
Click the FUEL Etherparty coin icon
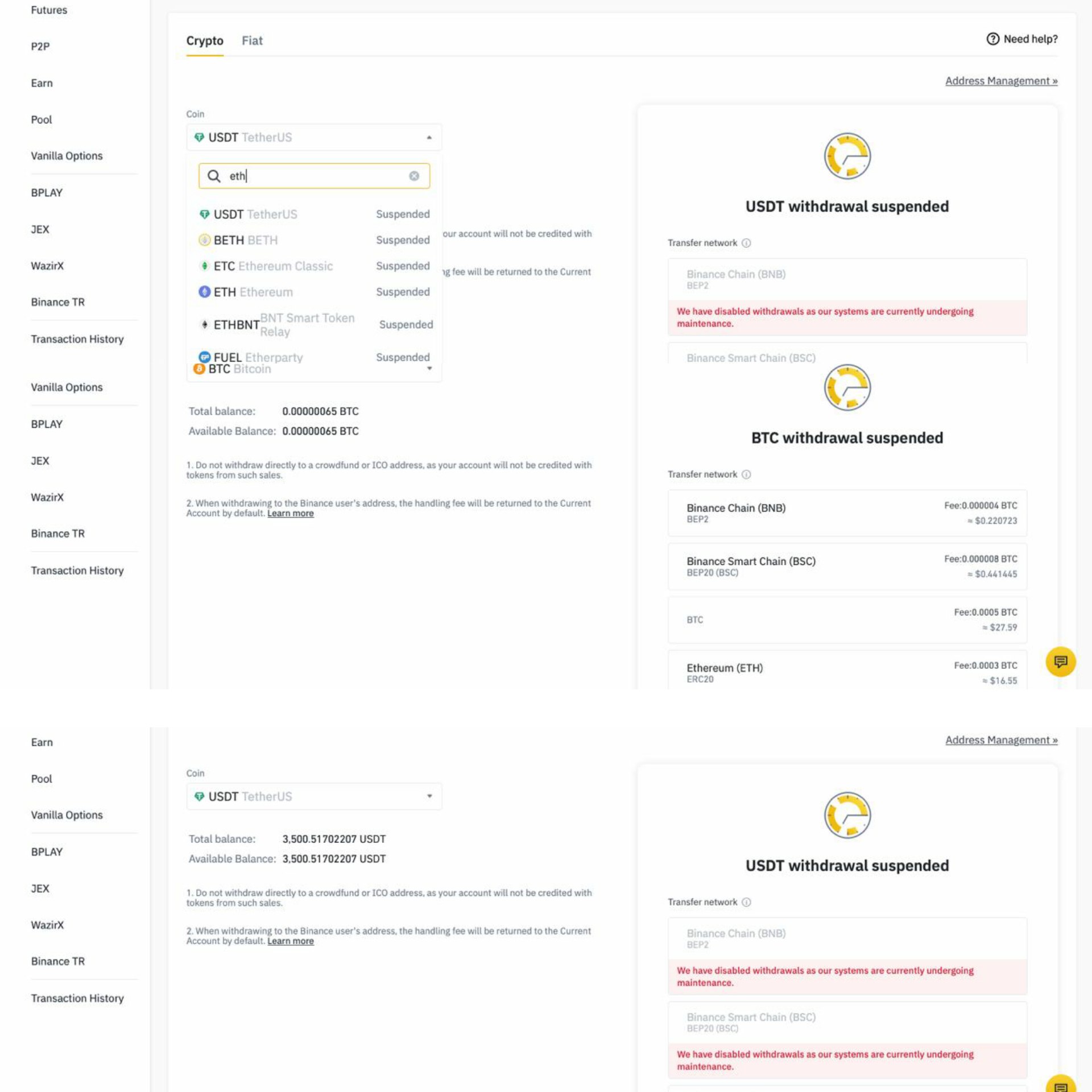tap(205, 357)
